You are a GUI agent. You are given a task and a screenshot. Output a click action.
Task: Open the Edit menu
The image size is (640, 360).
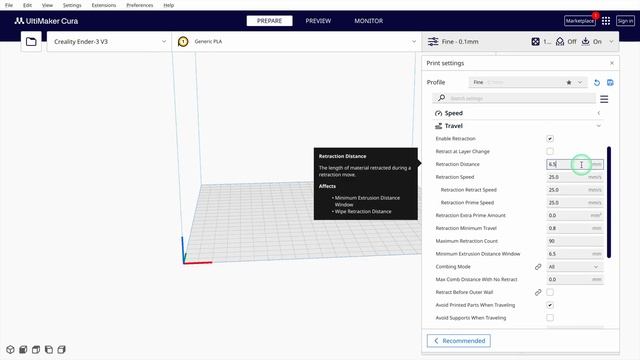pyautogui.click(x=27, y=5)
